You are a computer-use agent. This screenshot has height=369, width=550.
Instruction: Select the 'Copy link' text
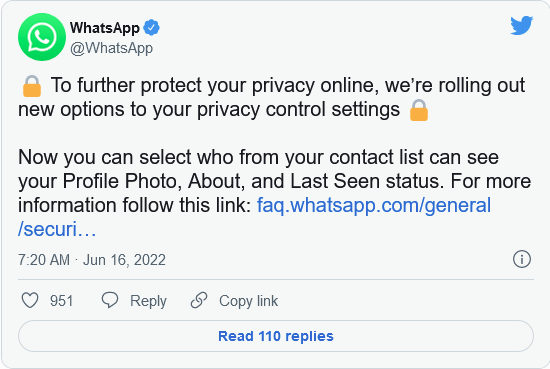coord(249,301)
